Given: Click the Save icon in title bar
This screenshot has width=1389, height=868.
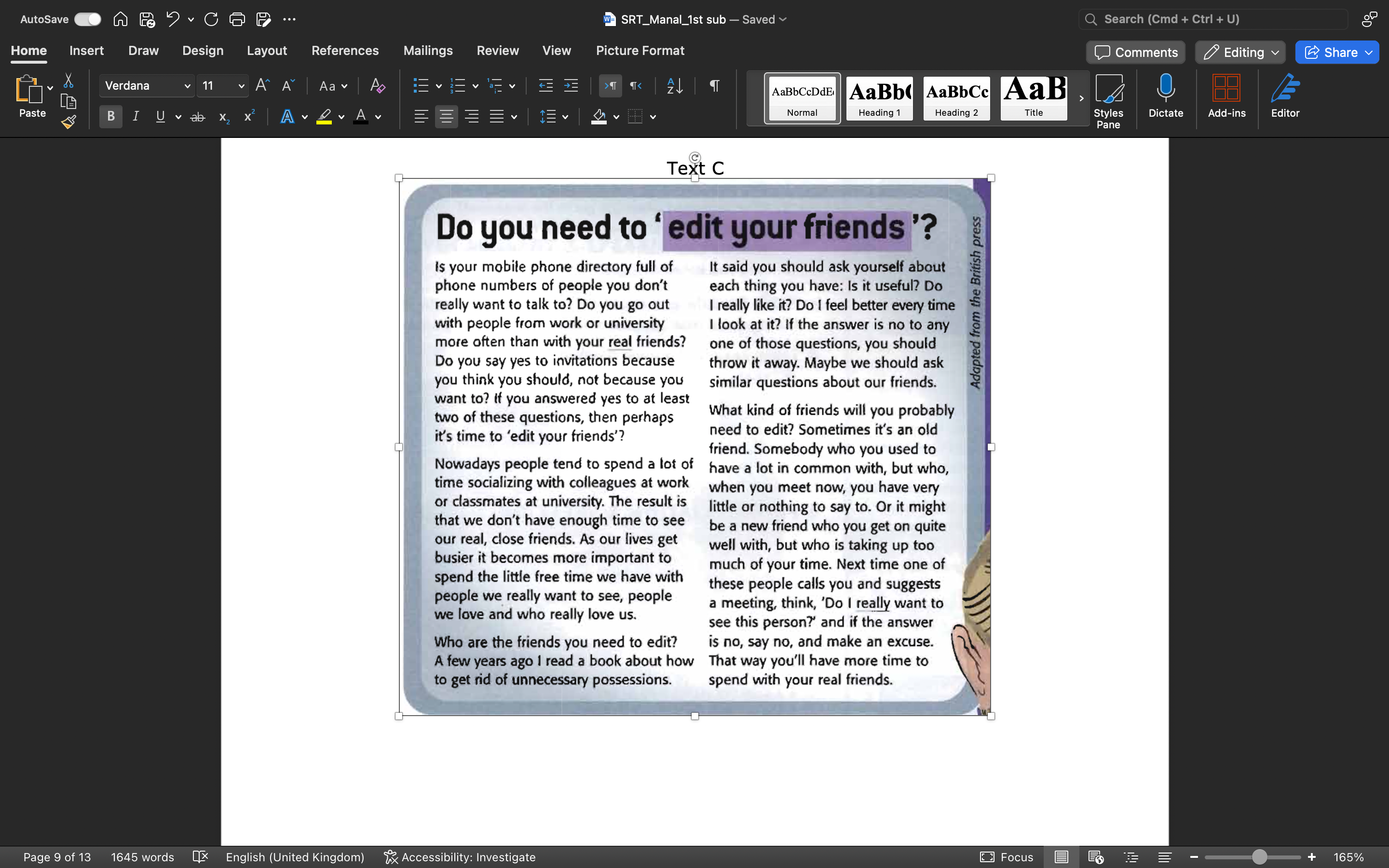Looking at the screenshot, I should tap(147, 19).
